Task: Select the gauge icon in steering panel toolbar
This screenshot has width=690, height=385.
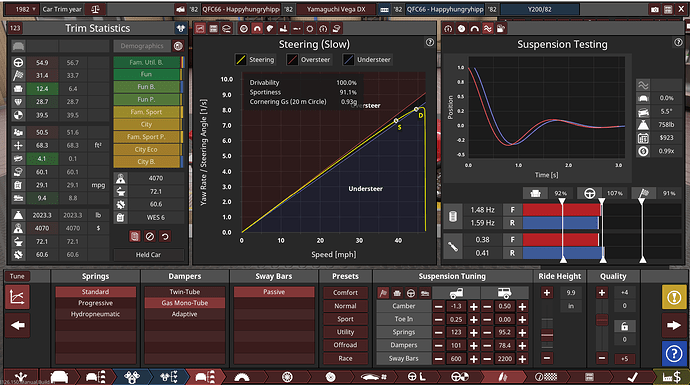Action: 323,29
